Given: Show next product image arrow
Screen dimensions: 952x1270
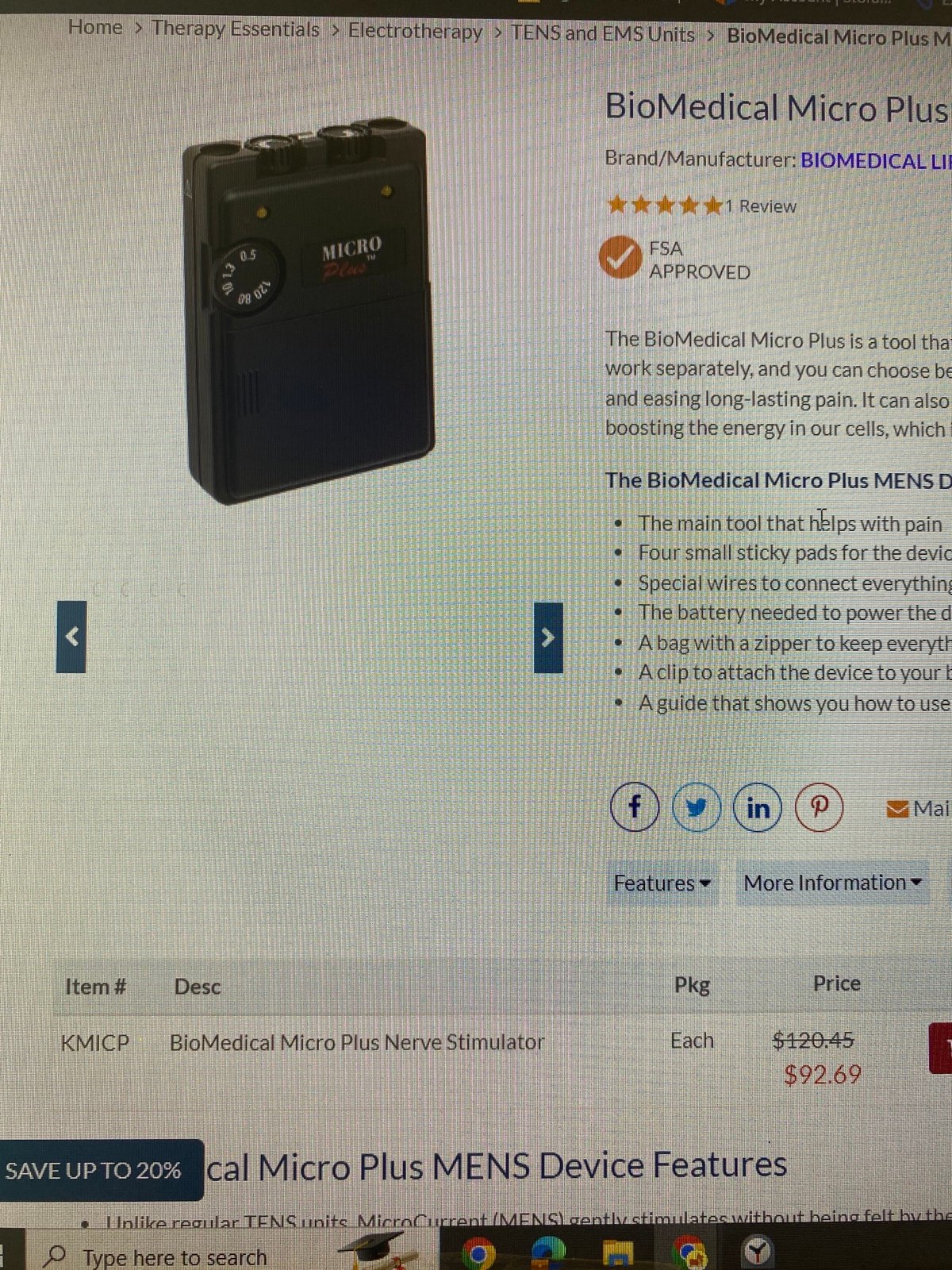Looking at the screenshot, I should (x=548, y=637).
